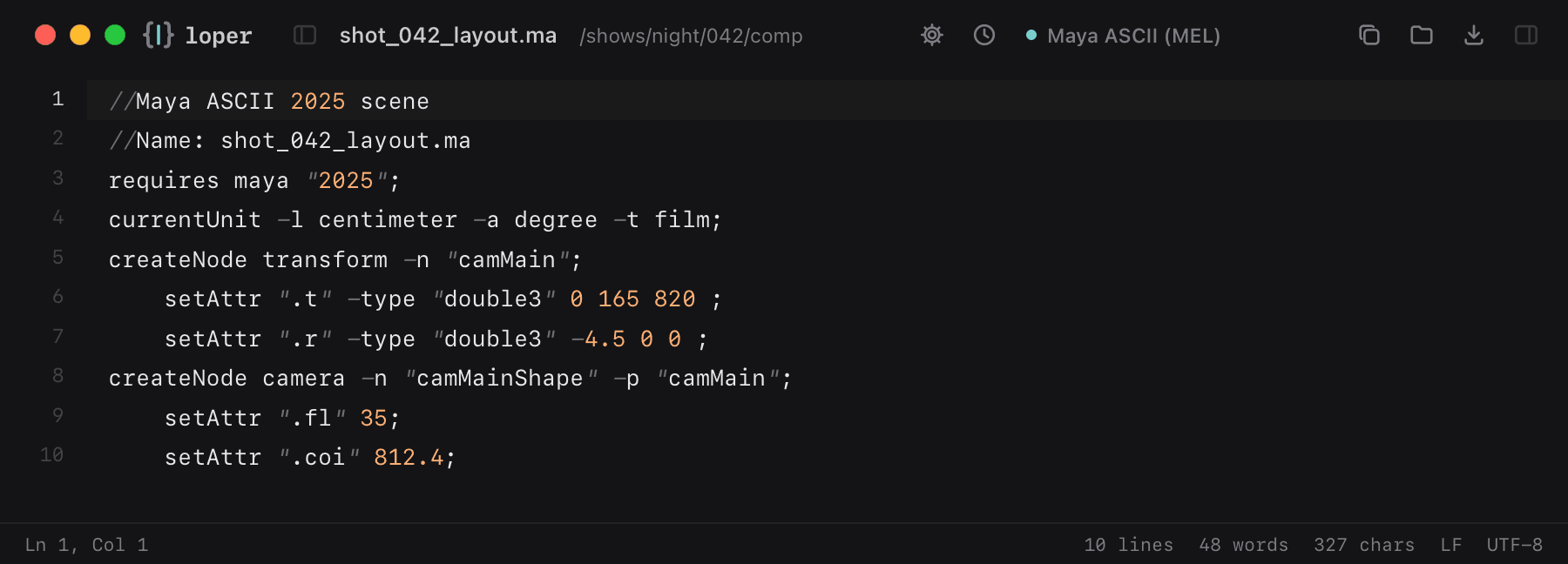The height and width of the screenshot is (564, 1568).
Task: Click line number 10 in gutter
Action: (52, 455)
